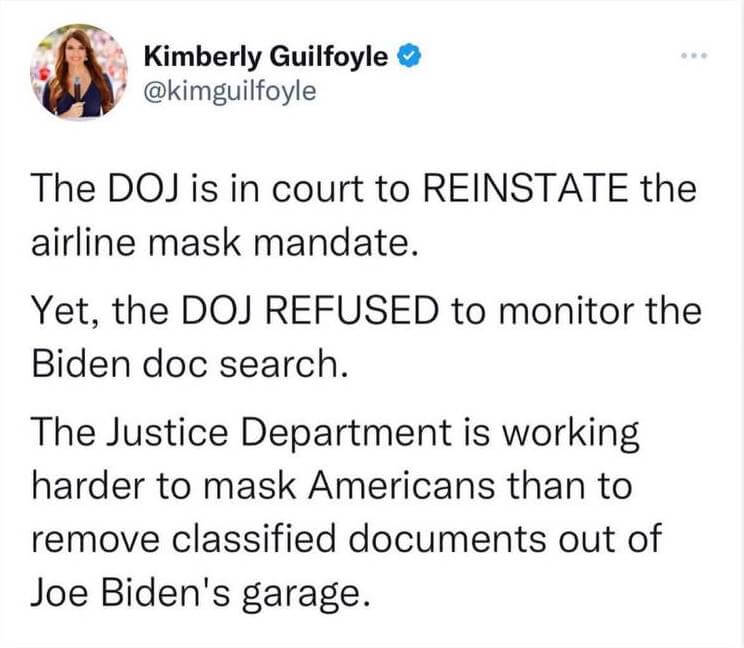
Task: Open the @kimguilfoyle handle link
Action: pos(229,92)
